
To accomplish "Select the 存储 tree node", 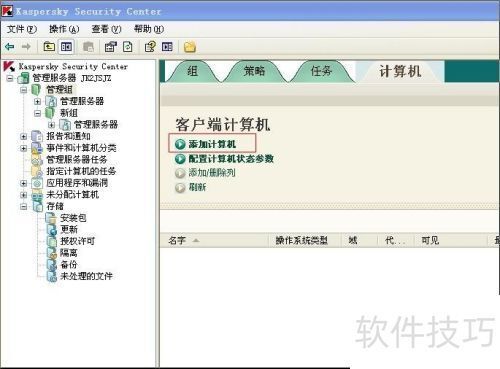I will click(x=55, y=206).
